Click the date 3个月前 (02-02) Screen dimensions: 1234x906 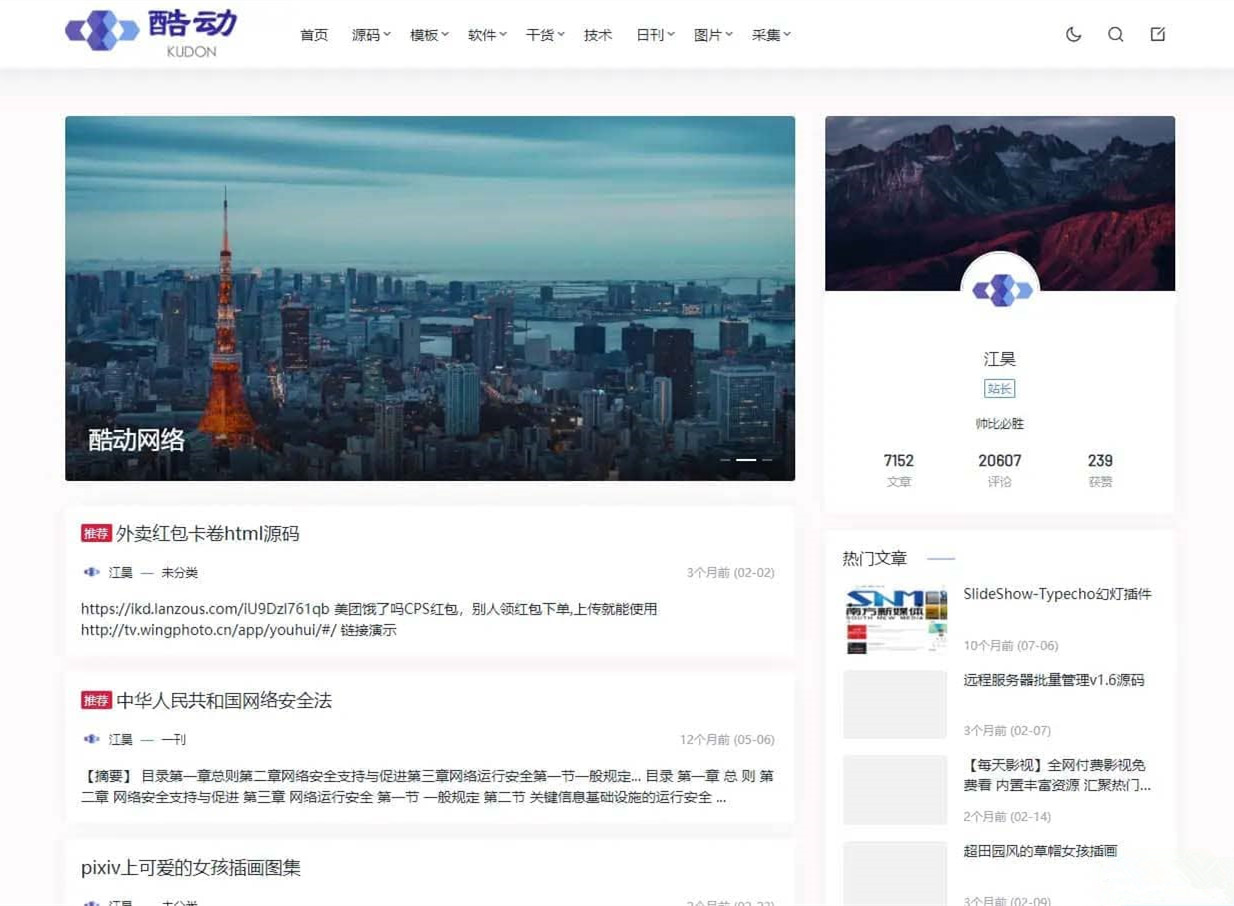730,573
